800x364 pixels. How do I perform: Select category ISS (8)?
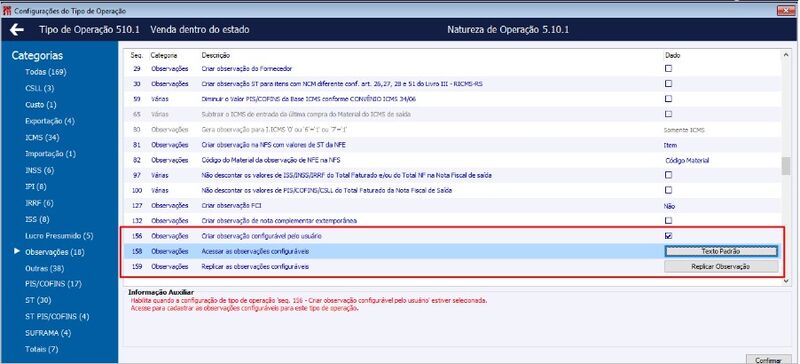point(37,220)
